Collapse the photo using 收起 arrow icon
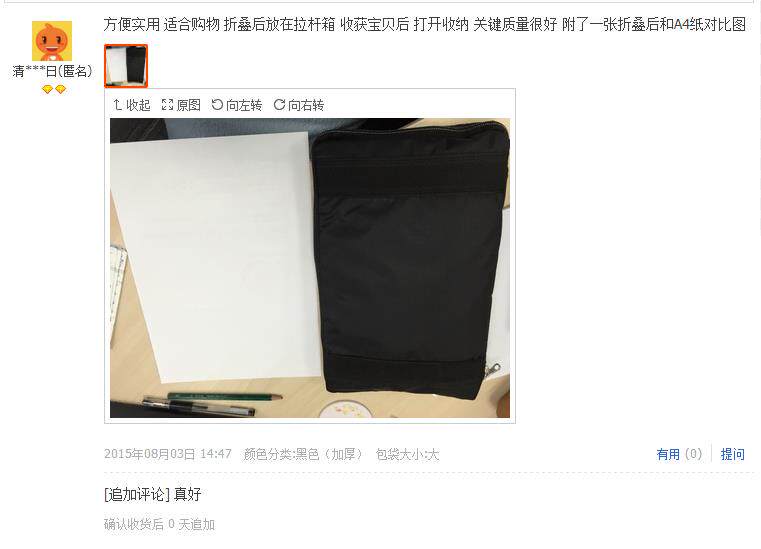This screenshot has height=549, width=761. click(117, 104)
